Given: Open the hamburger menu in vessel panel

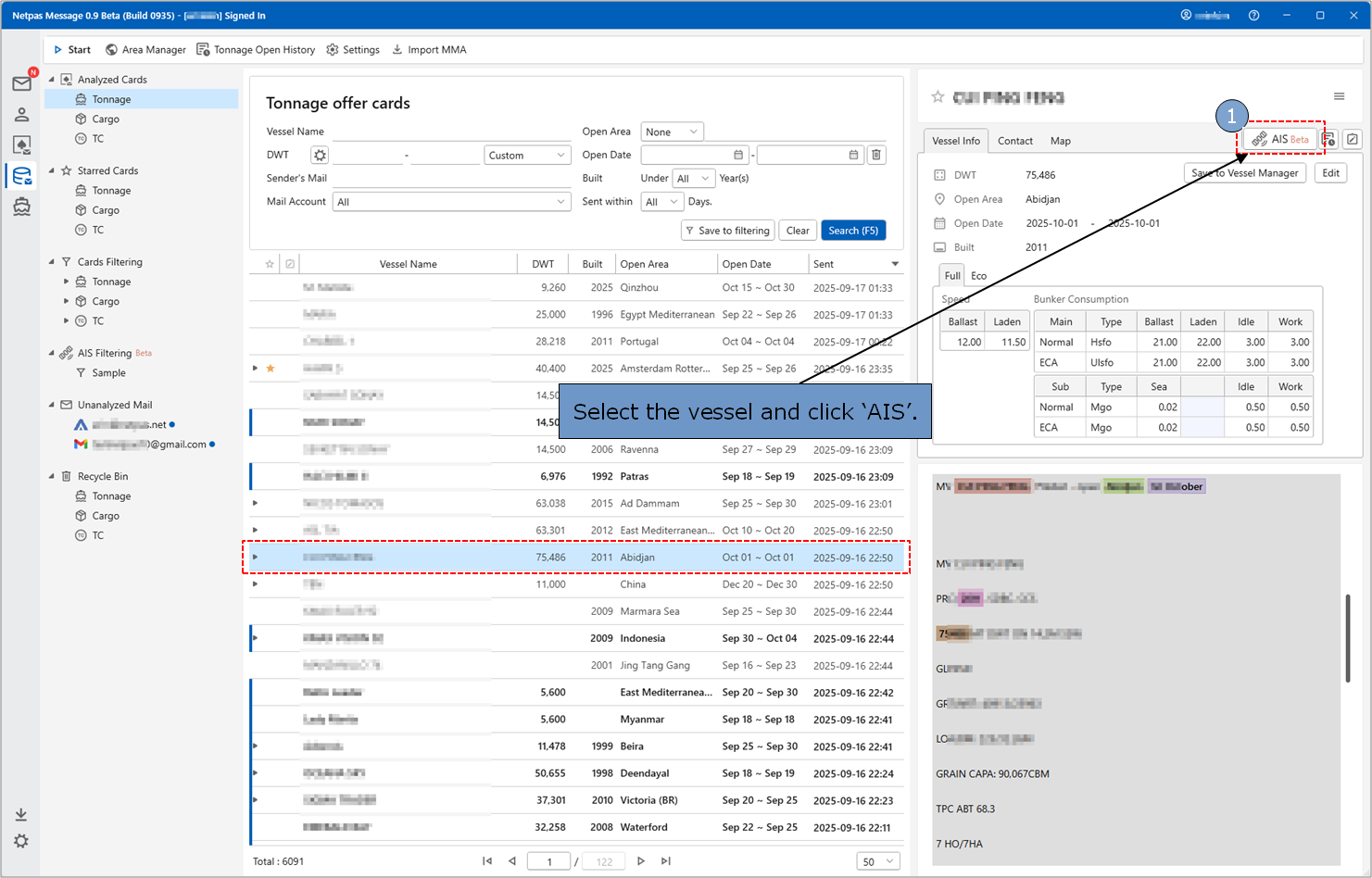Looking at the screenshot, I should [1339, 96].
